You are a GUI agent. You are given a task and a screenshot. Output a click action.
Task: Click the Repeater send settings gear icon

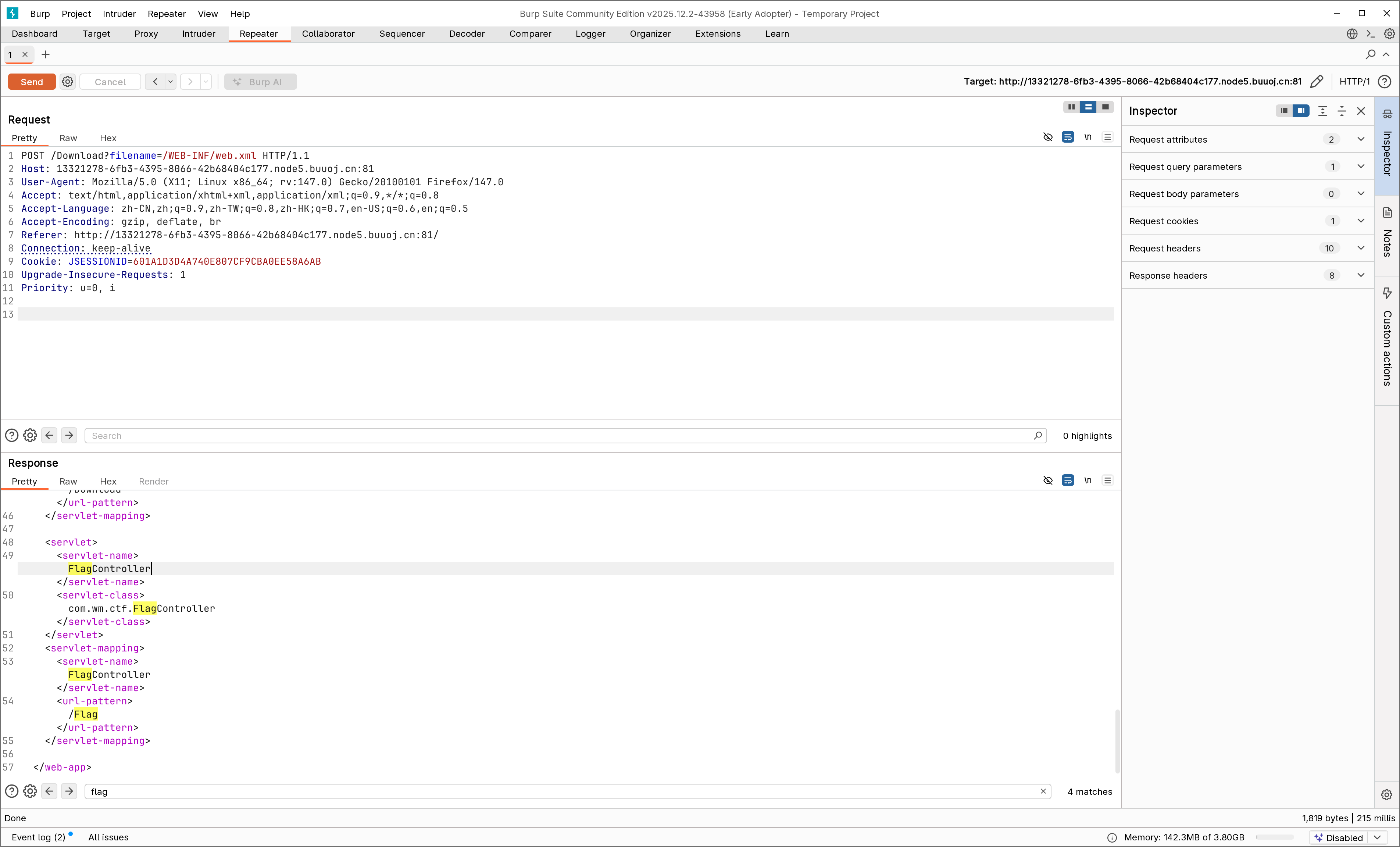(68, 82)
